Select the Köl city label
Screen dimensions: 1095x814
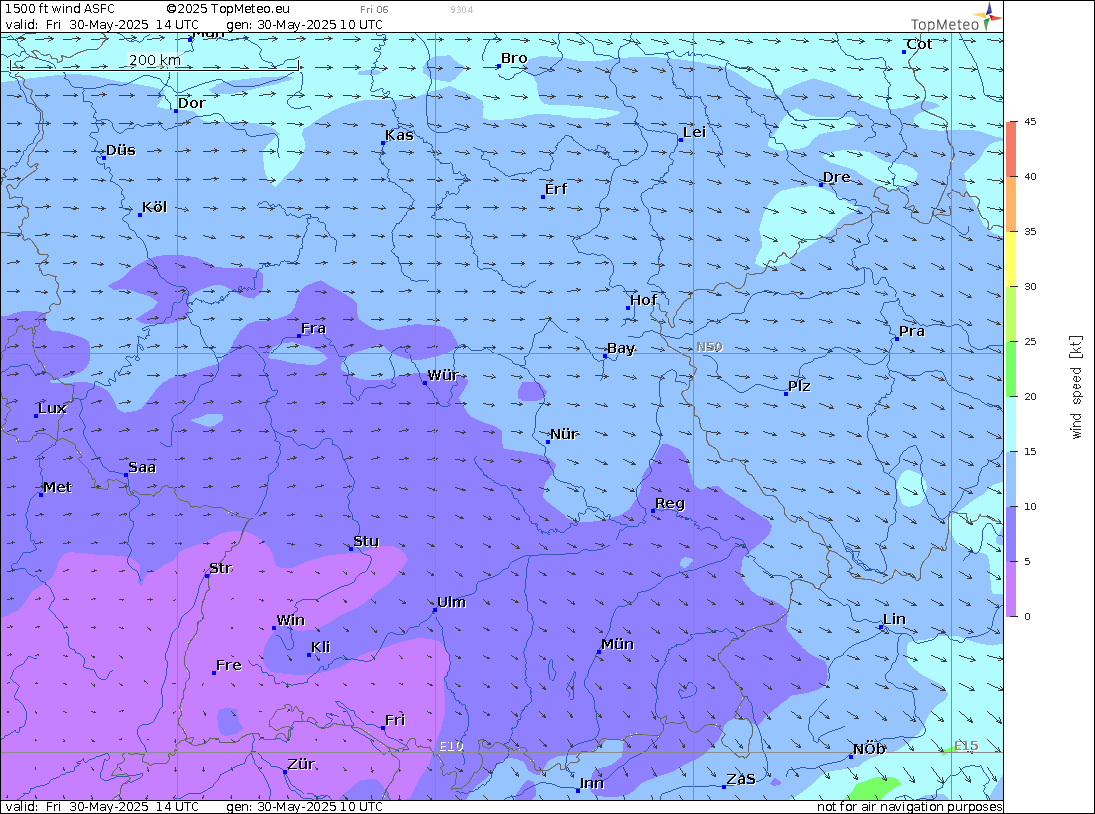click(154, 207)
